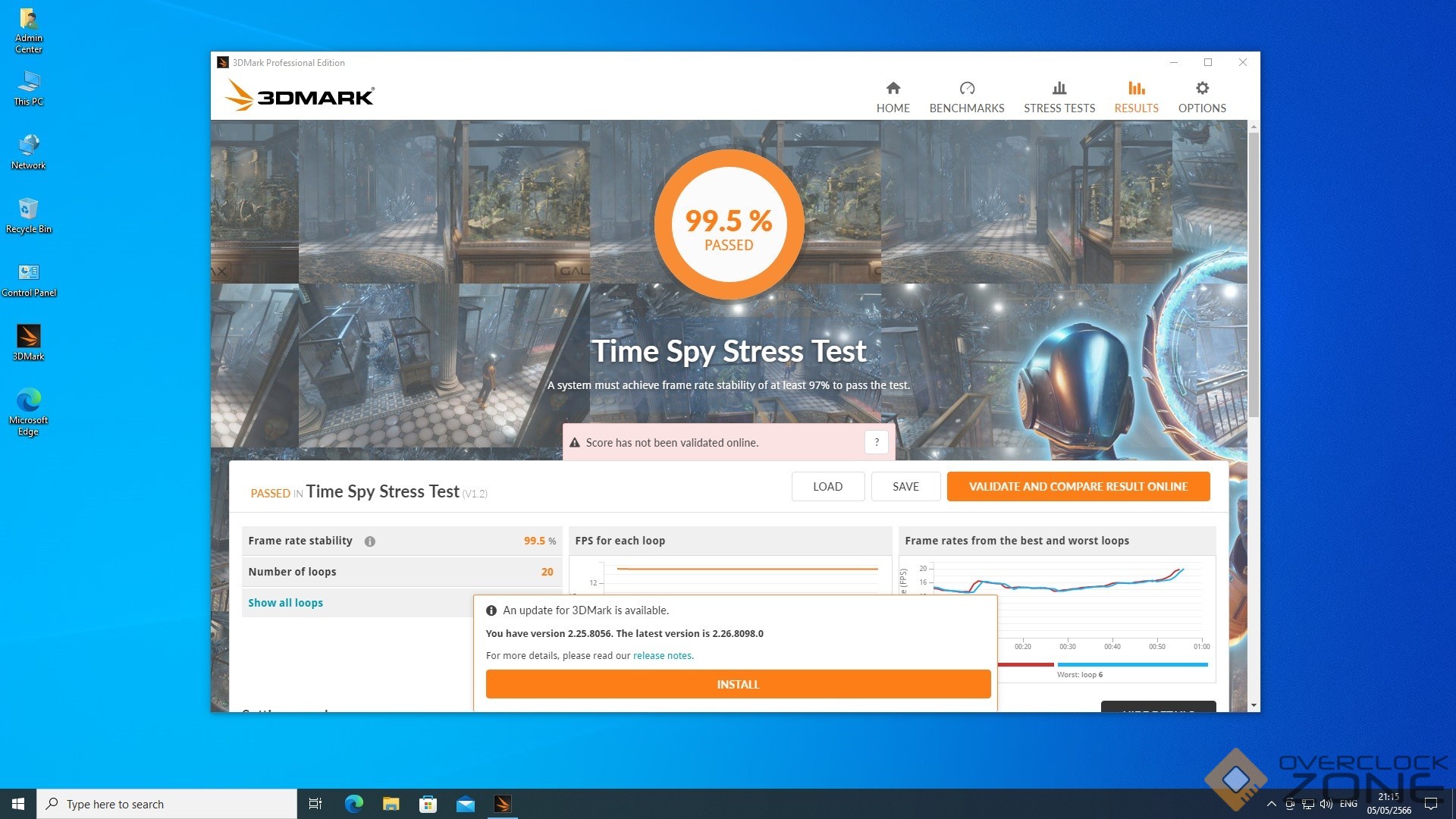Image resolution: width=1456 pixels, height=819 pixels.
Task: Go to Benchmarks section
Action: tap(966, 97)
